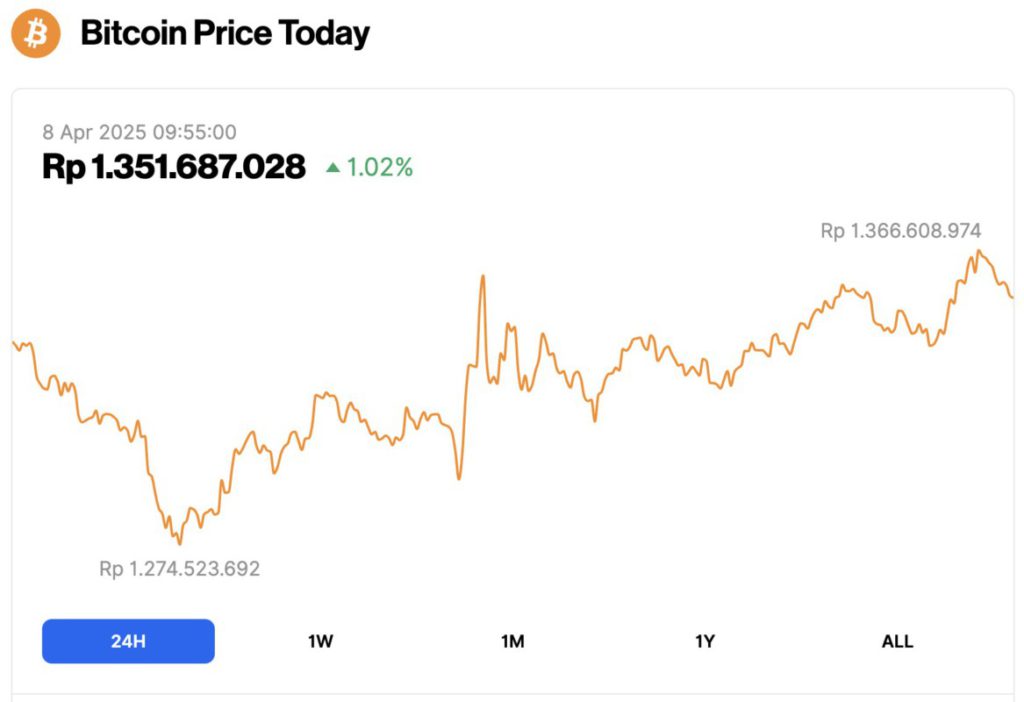Click the high price label Rp 1.366.608.974

(900, 231)
